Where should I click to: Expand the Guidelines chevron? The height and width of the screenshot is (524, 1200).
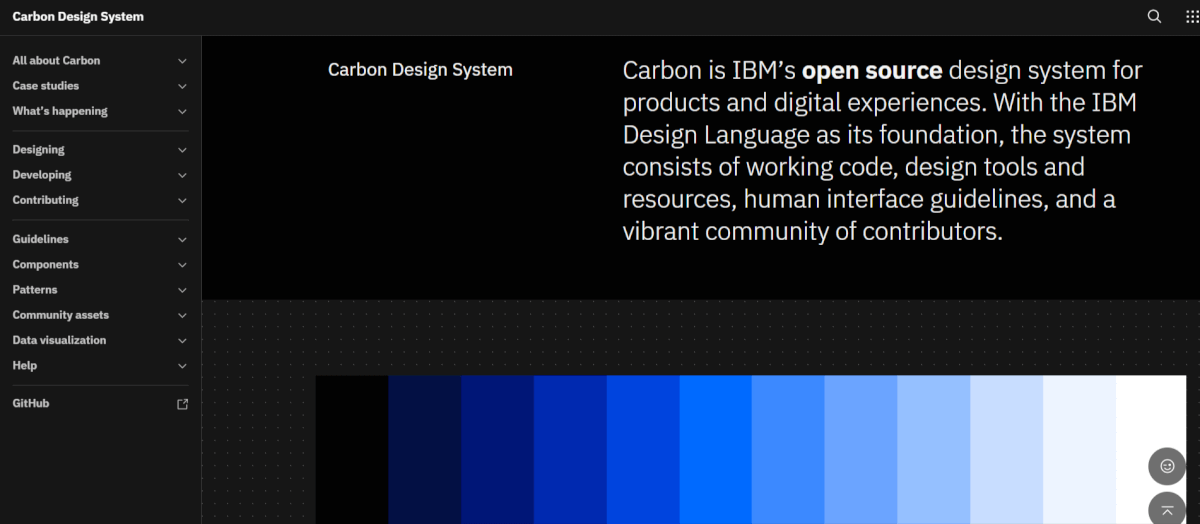coord(182,239)
